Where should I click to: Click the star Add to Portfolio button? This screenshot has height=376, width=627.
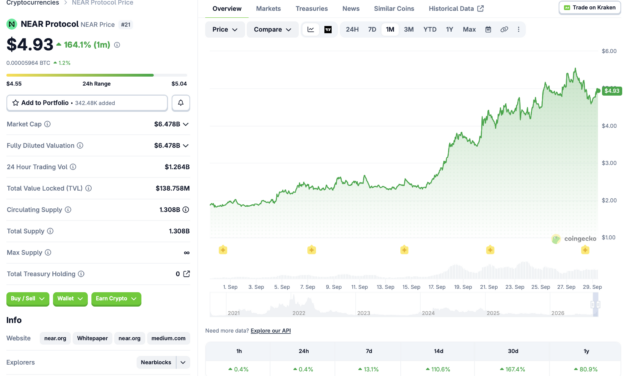coord(87,103)
